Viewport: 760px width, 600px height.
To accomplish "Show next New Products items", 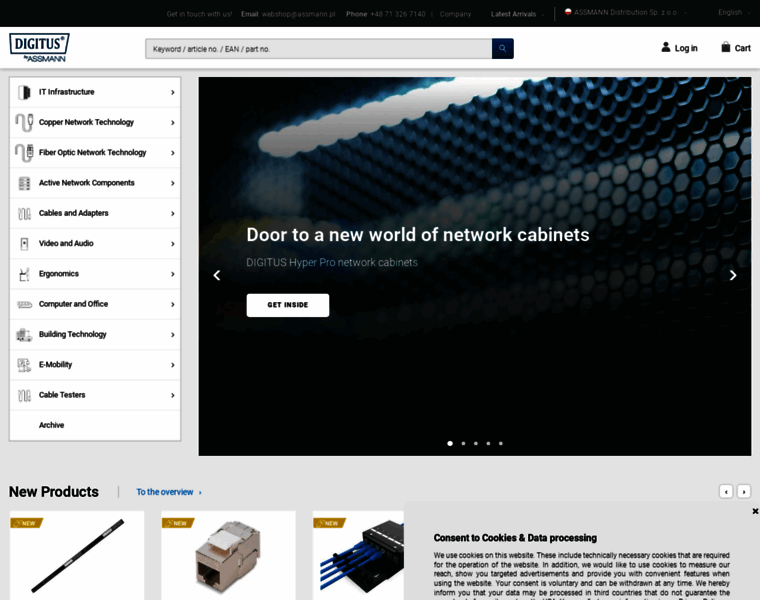I will 744,491.
